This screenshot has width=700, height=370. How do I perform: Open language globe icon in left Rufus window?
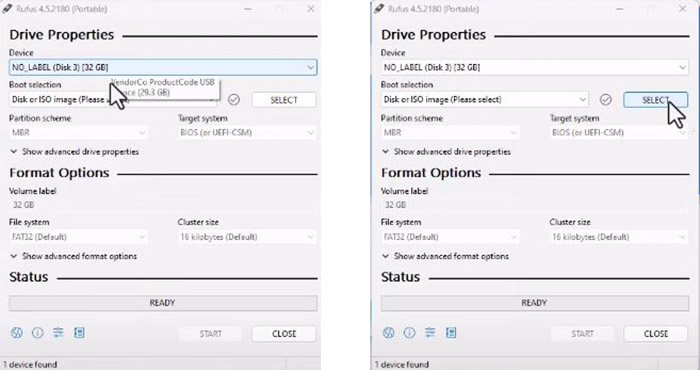coord(17,333)
